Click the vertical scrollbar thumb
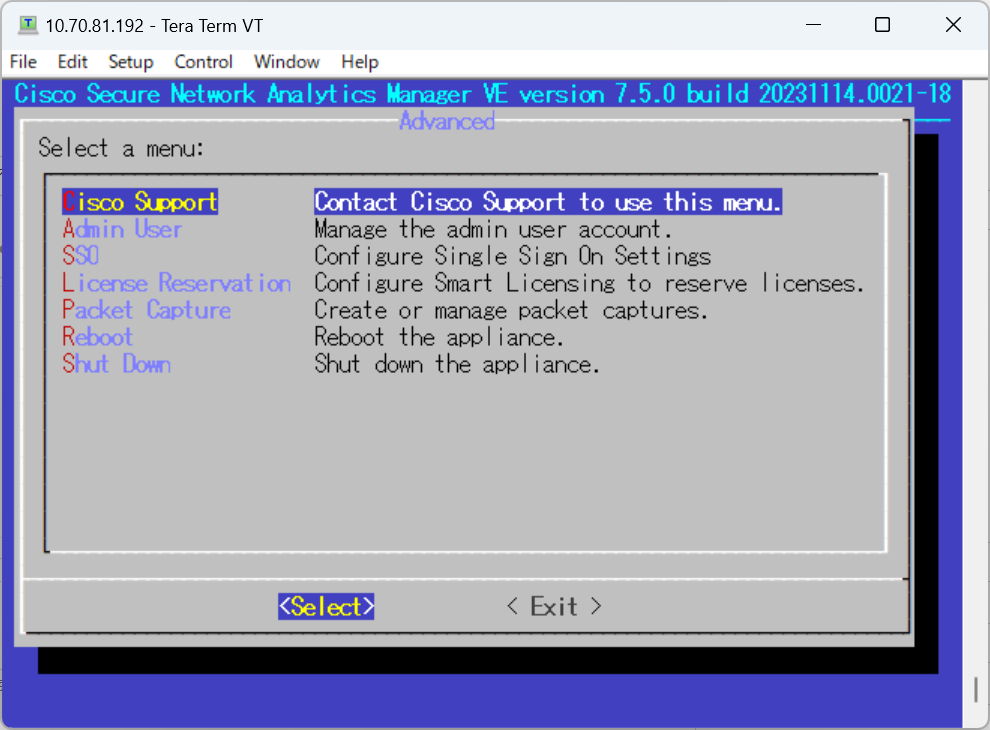The image size is (990, 730). pyautogui.click(x=976, y=689)
